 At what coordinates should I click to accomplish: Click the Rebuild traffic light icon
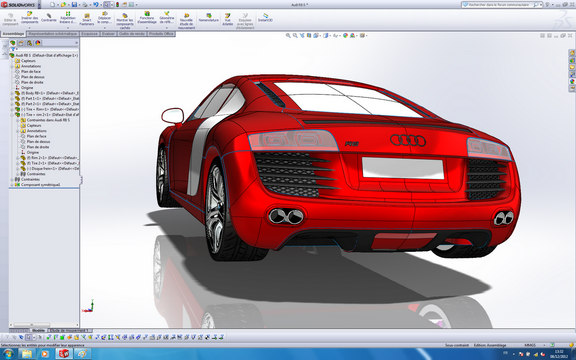pos(118,4)
